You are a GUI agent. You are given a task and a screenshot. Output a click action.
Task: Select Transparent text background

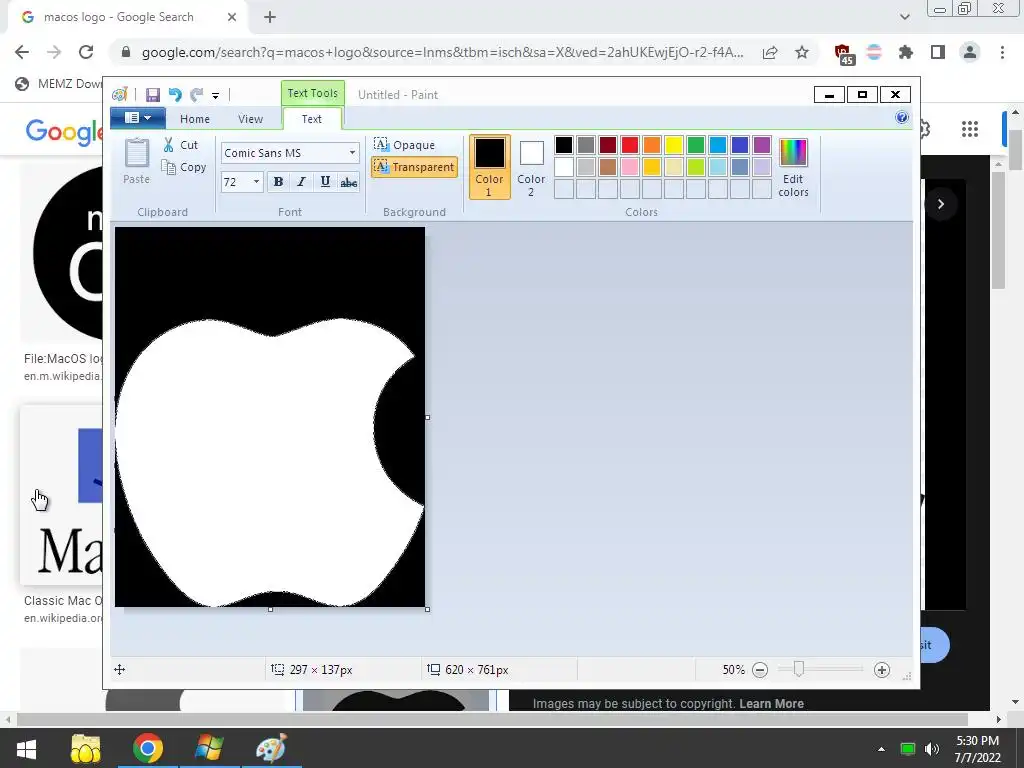[414, 167]
